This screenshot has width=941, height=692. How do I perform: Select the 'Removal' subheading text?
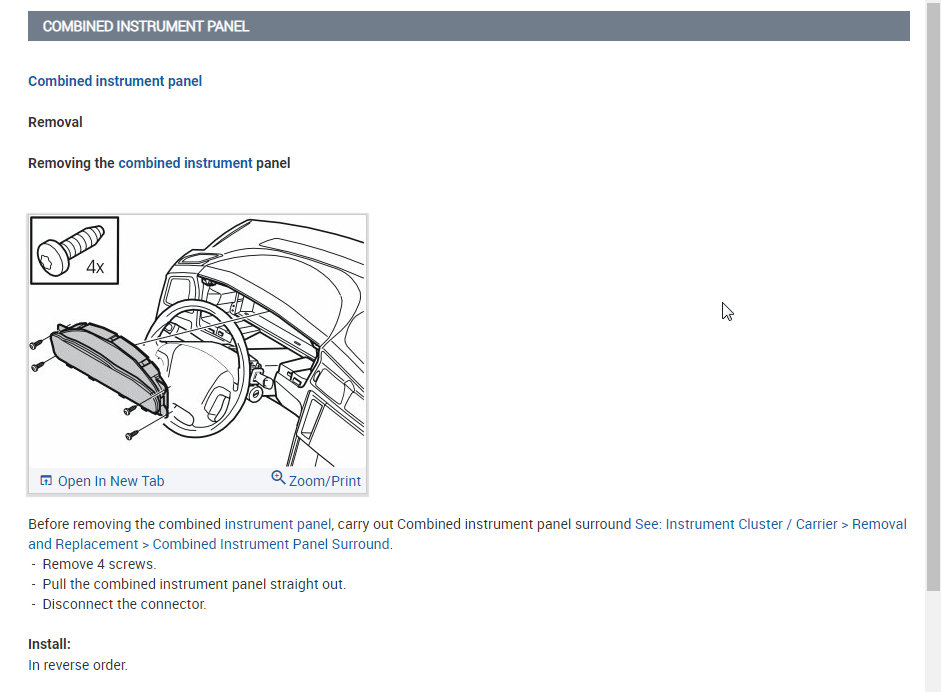tap(55, 122)
